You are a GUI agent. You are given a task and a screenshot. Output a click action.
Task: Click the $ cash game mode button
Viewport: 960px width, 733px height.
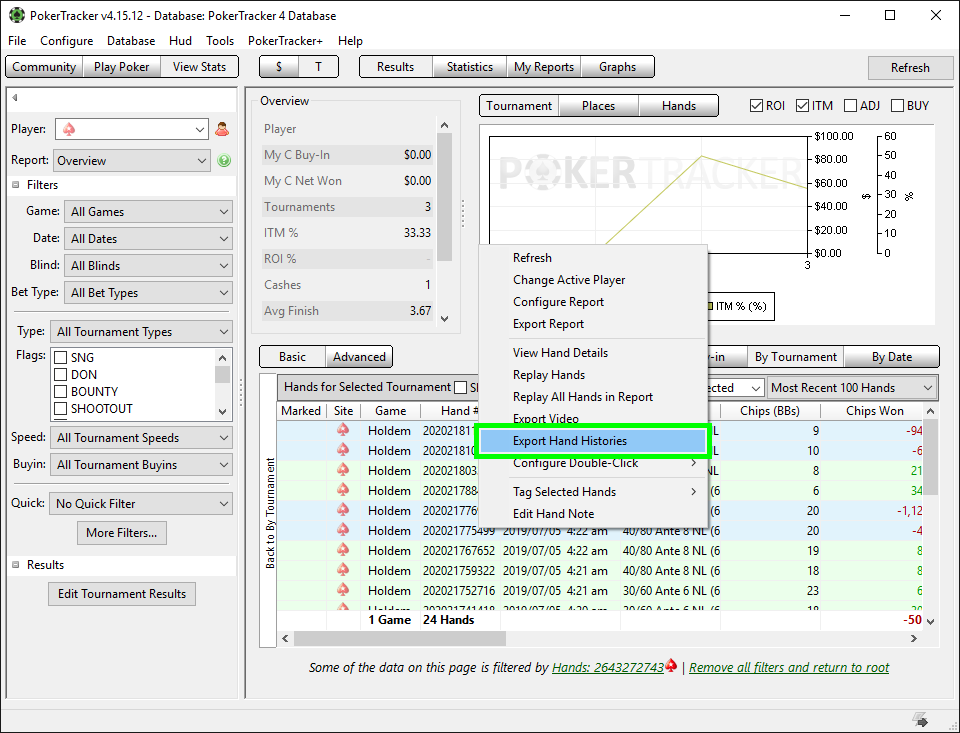(279, 67)
